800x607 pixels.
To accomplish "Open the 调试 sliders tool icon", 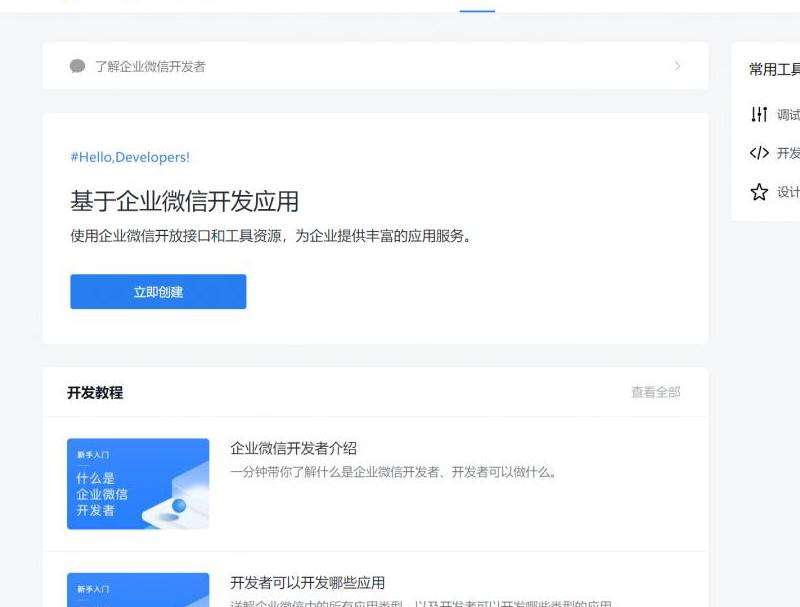I will [759, 114].
